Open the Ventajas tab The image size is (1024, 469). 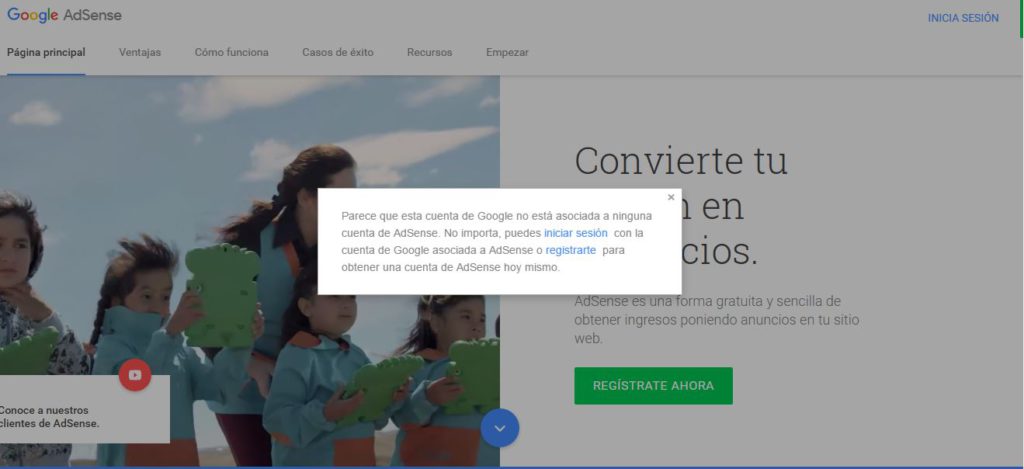click(x=140, y=52)
